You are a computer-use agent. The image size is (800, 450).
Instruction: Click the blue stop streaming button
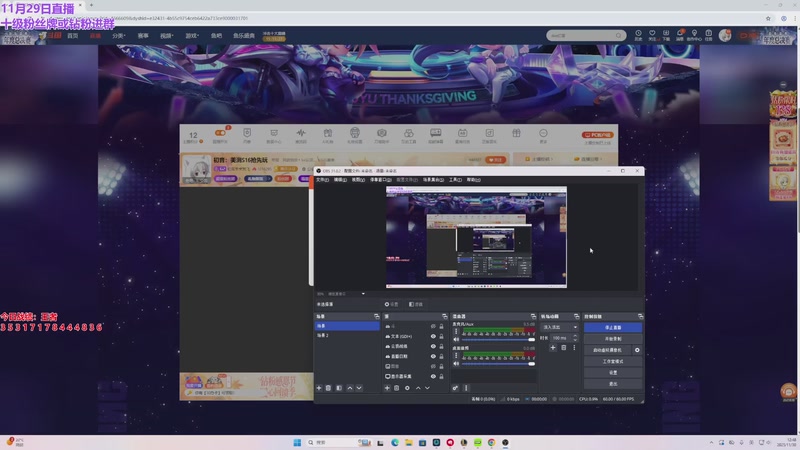tap(613, 328)
